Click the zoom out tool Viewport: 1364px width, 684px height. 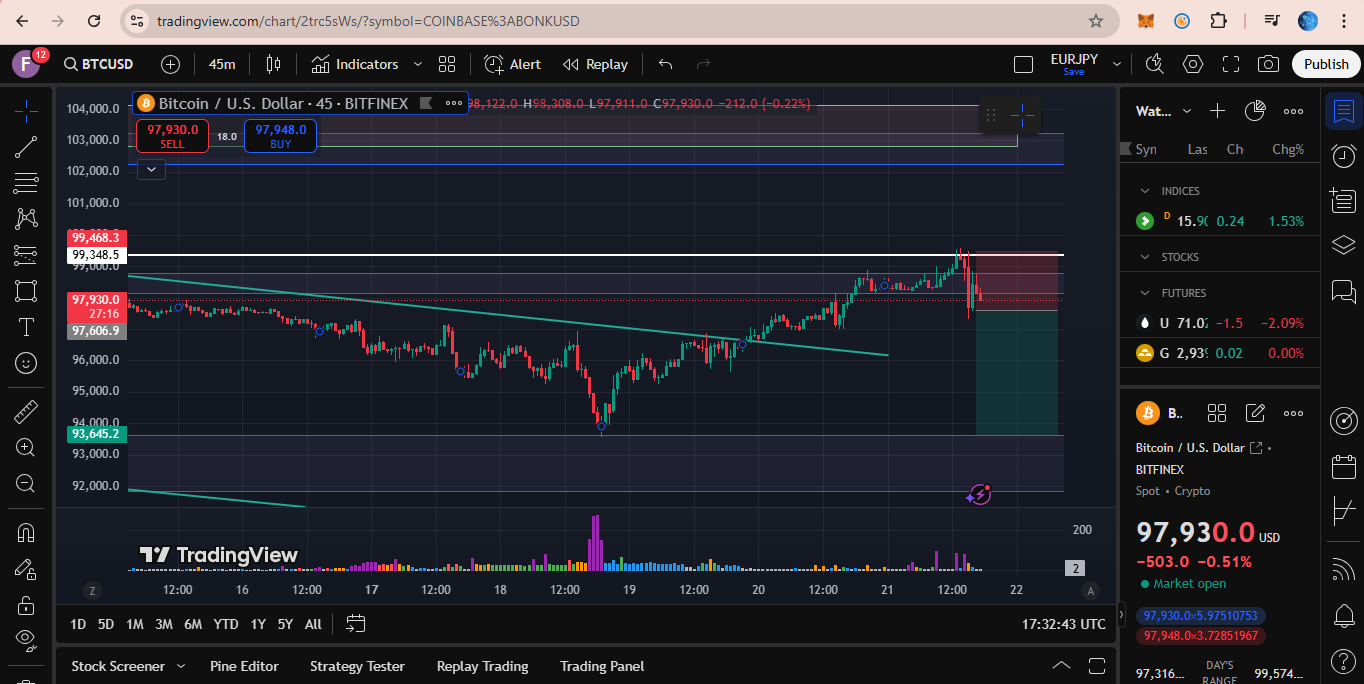[x=26, y=483]
